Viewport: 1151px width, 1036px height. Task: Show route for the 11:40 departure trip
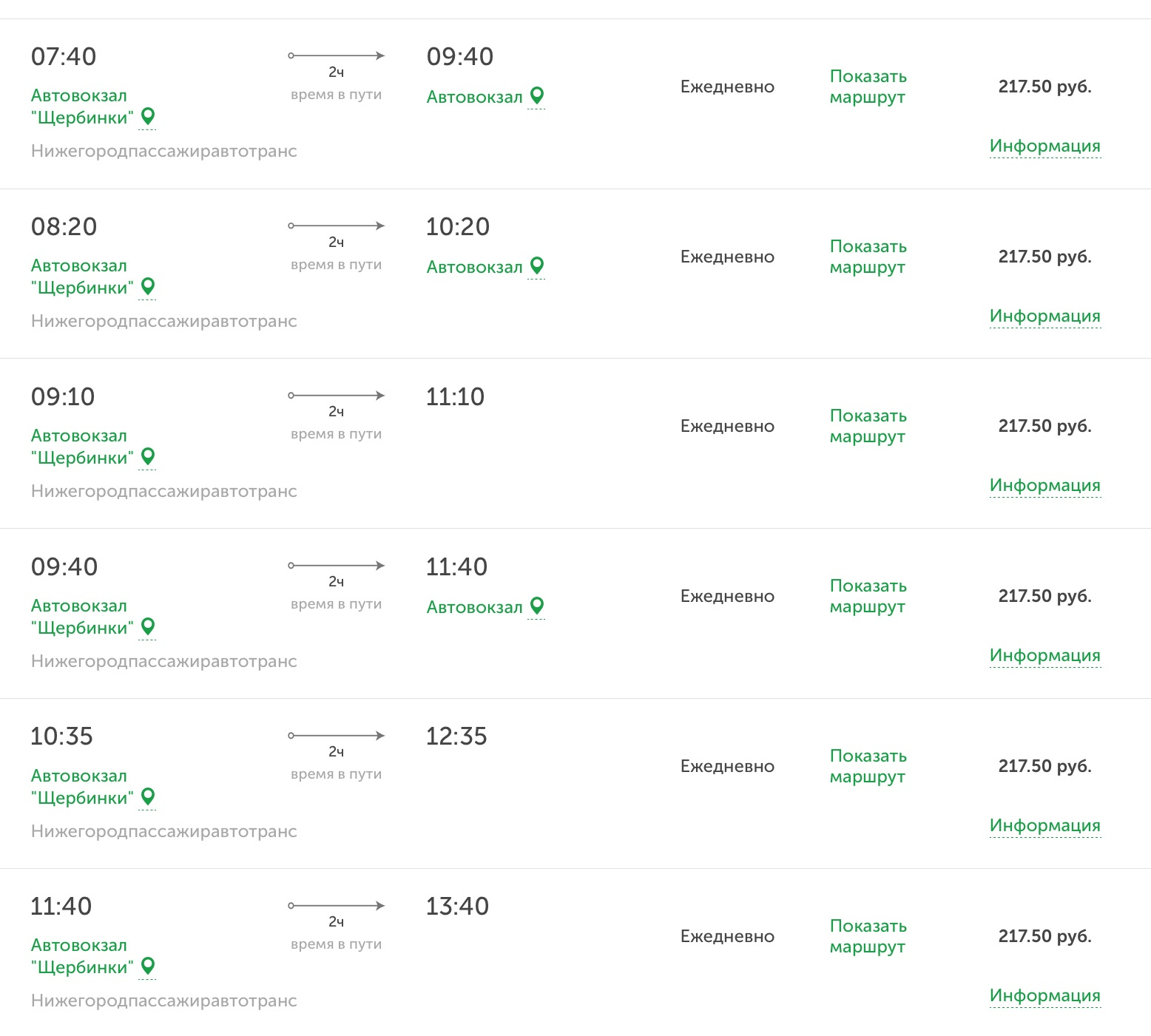(x=868, y=936)
